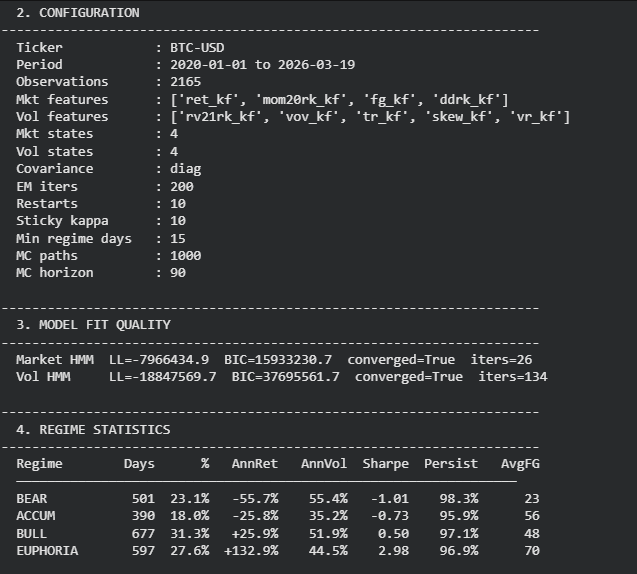Click the Observations value 2165

pos(185,82)
